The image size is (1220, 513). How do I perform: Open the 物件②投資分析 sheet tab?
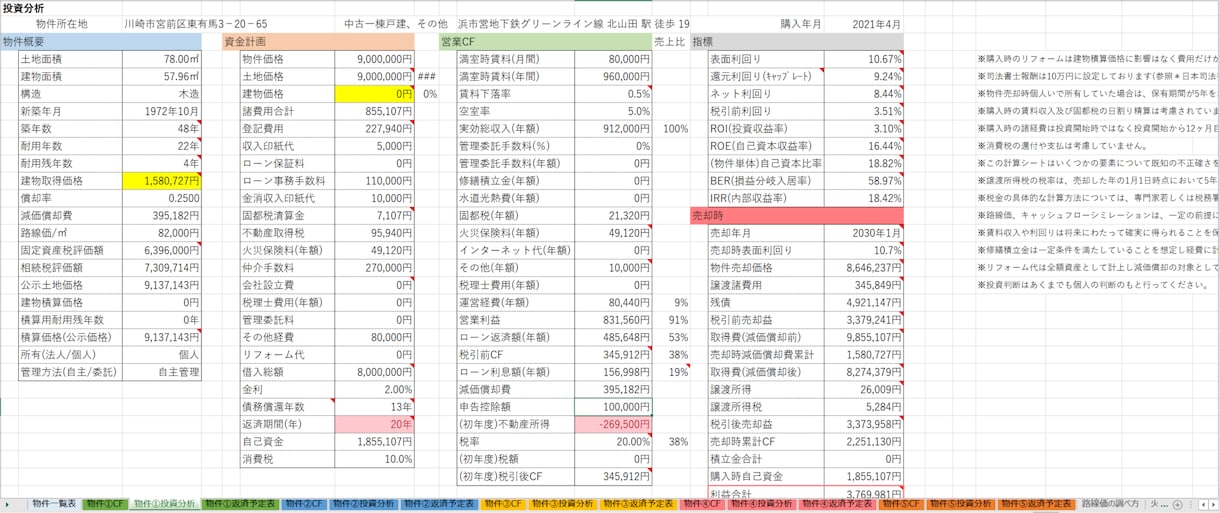tap(362, 504)
